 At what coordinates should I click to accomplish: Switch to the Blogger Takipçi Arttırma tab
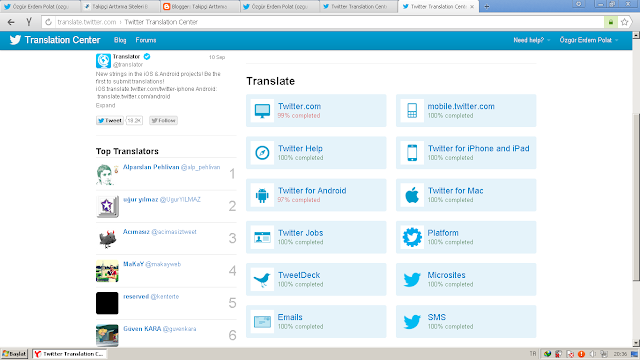click(200, 7)
